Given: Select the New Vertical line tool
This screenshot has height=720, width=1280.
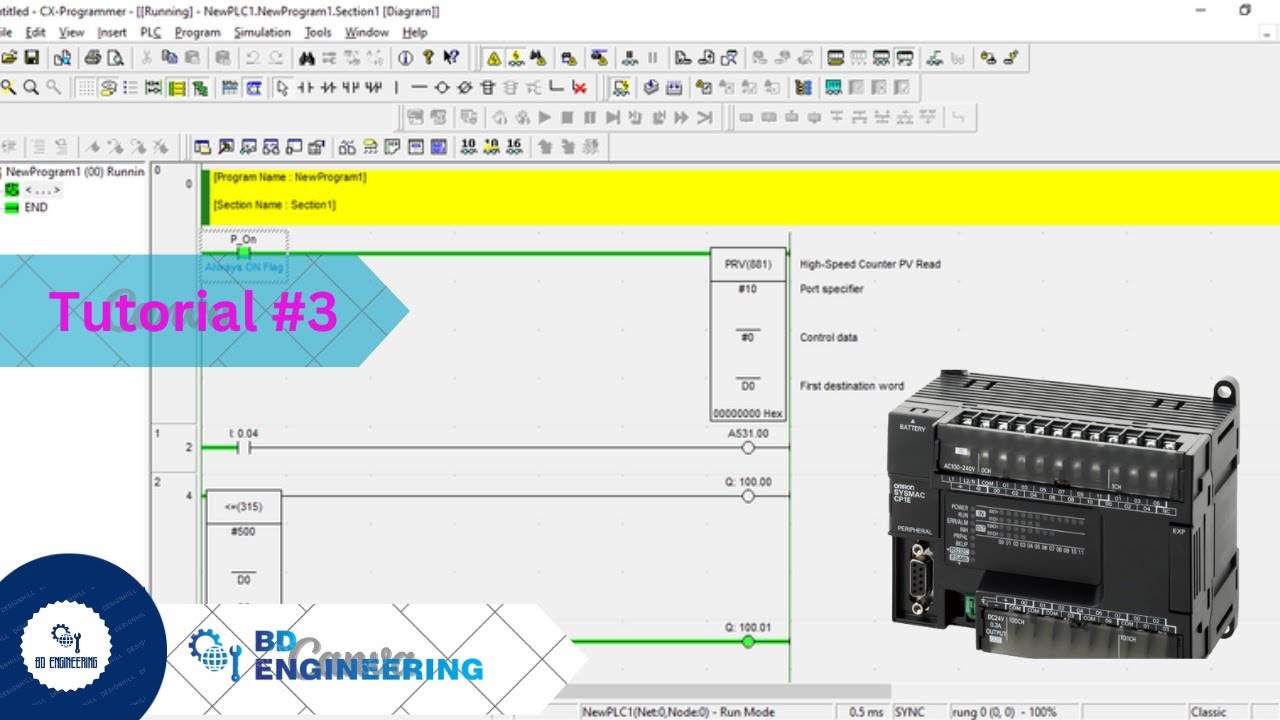Looking at the screenshot, I should coord(396,88).
